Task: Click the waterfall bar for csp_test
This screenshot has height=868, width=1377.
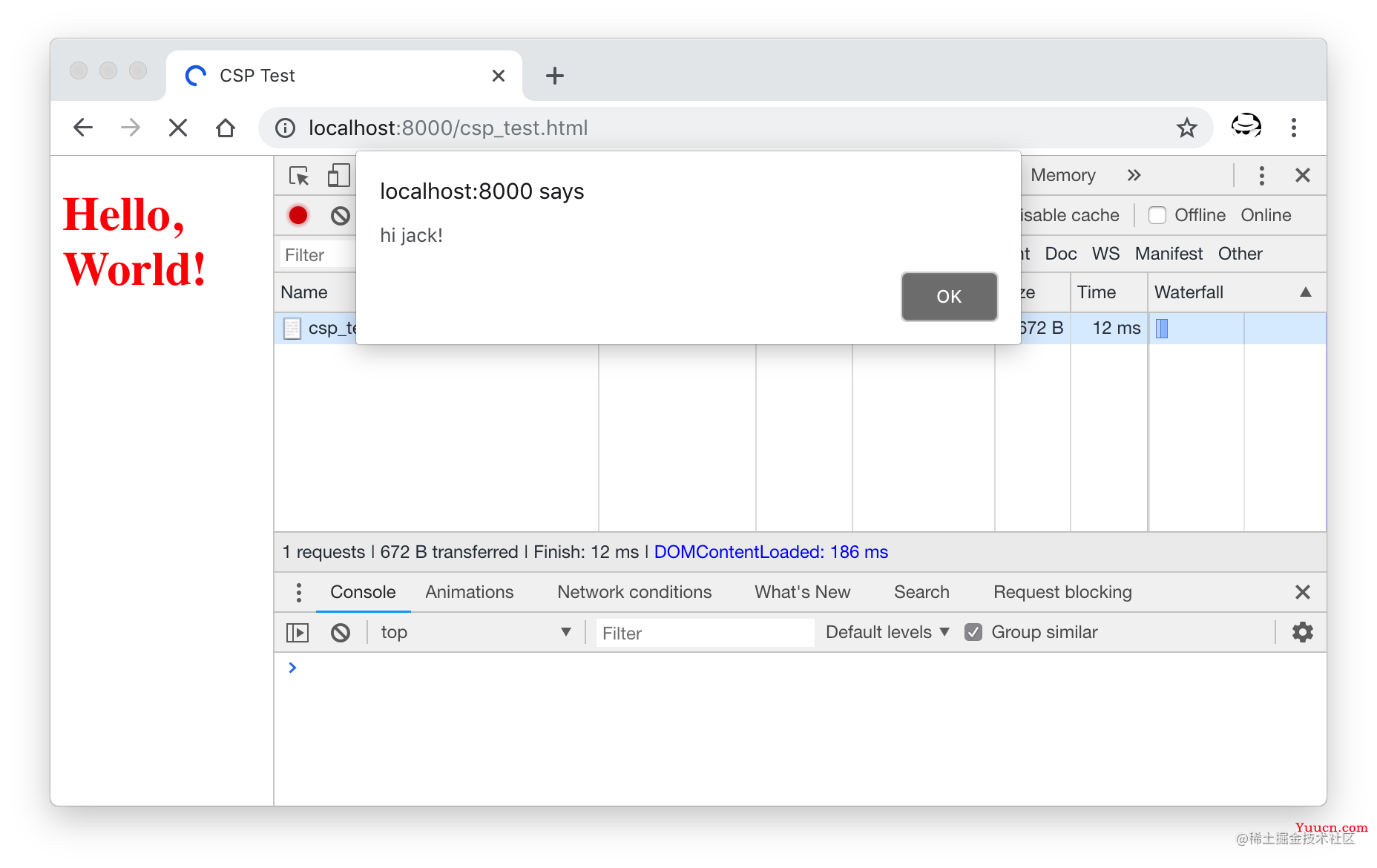Action: pyautogui.click(x=1162, y=328)
